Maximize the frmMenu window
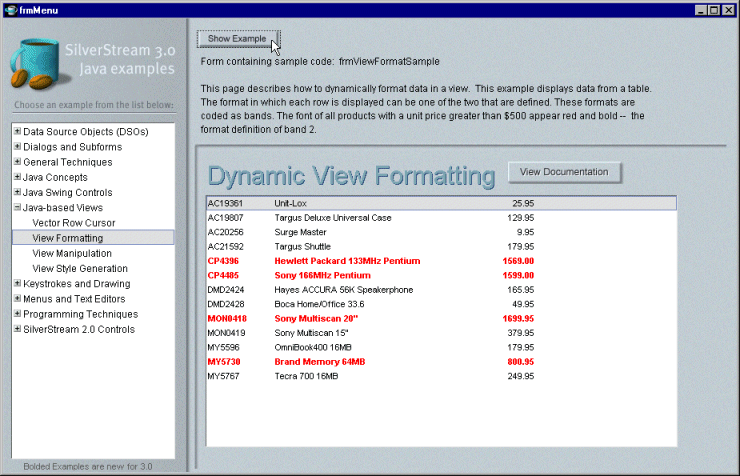The image size is (740, 476). pos(714,10)
